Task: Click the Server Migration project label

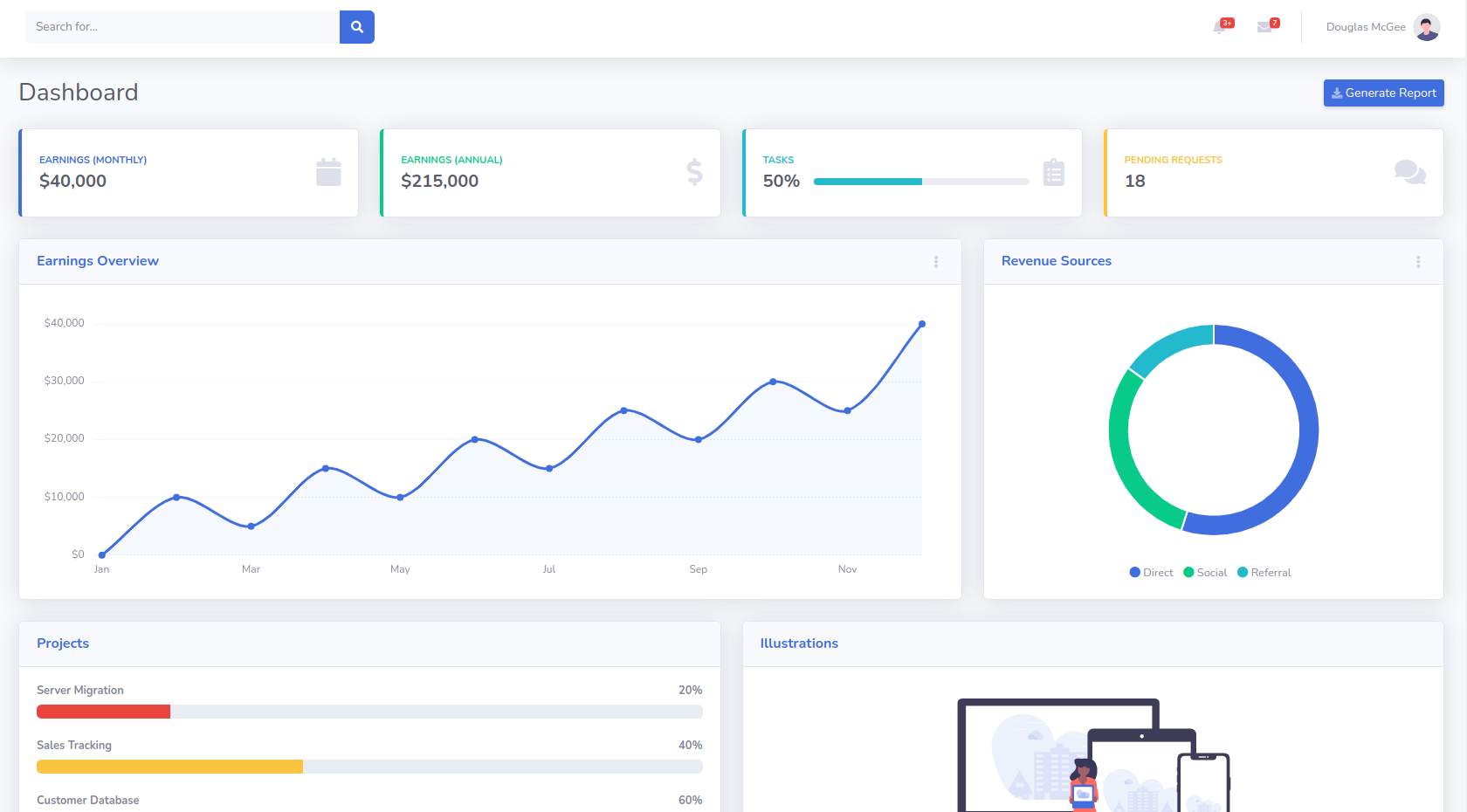Action: pos(80,690)
